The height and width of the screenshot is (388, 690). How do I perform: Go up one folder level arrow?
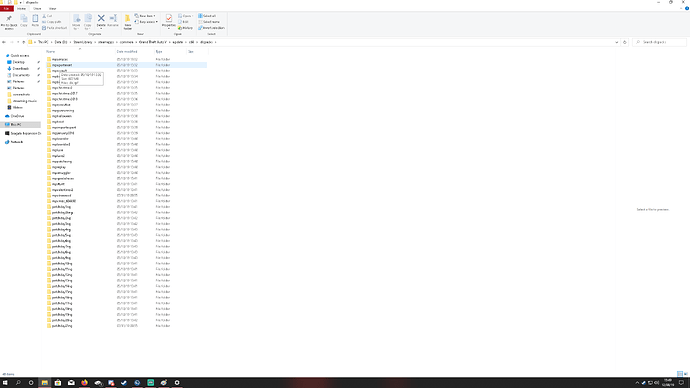pos(24,42)
